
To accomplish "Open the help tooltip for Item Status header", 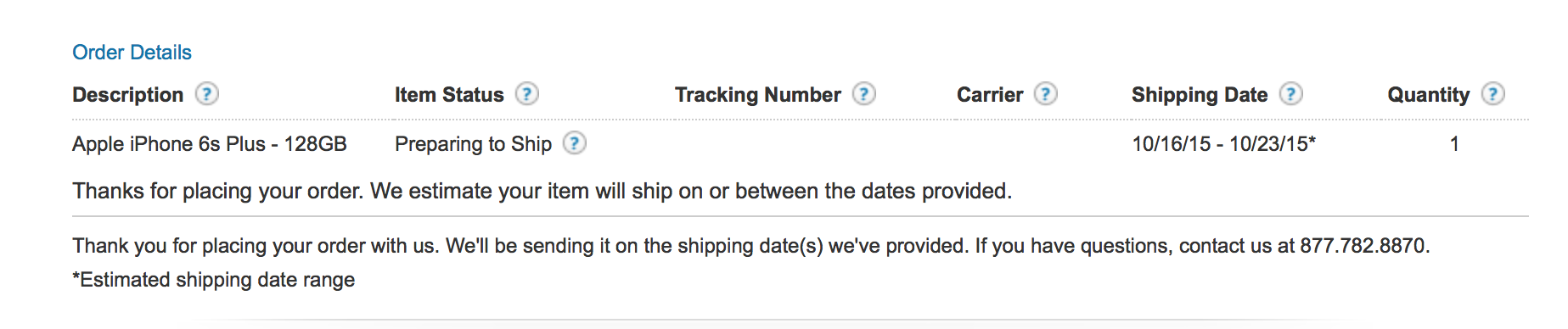I will [527, 93].
